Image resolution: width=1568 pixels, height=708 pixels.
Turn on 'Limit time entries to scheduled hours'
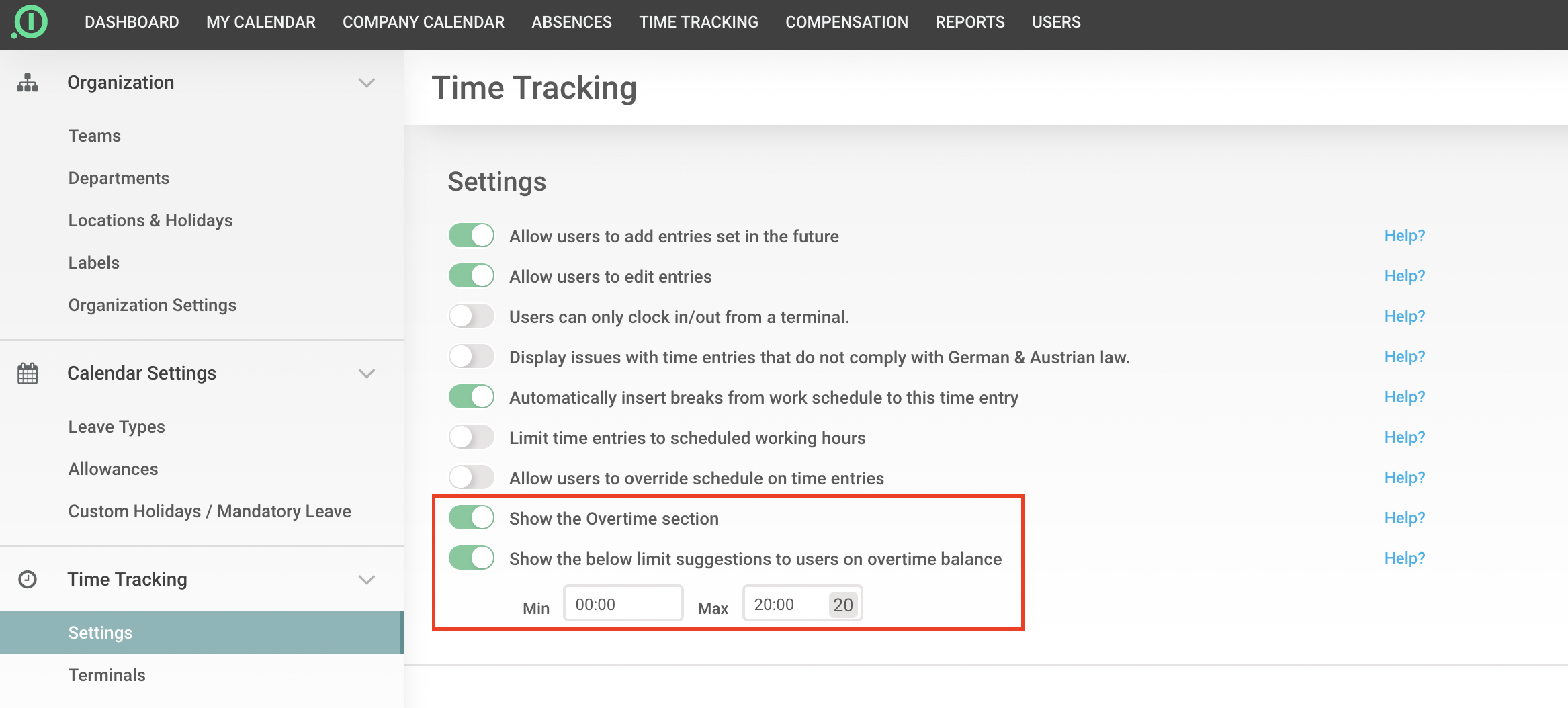point(472,437)
